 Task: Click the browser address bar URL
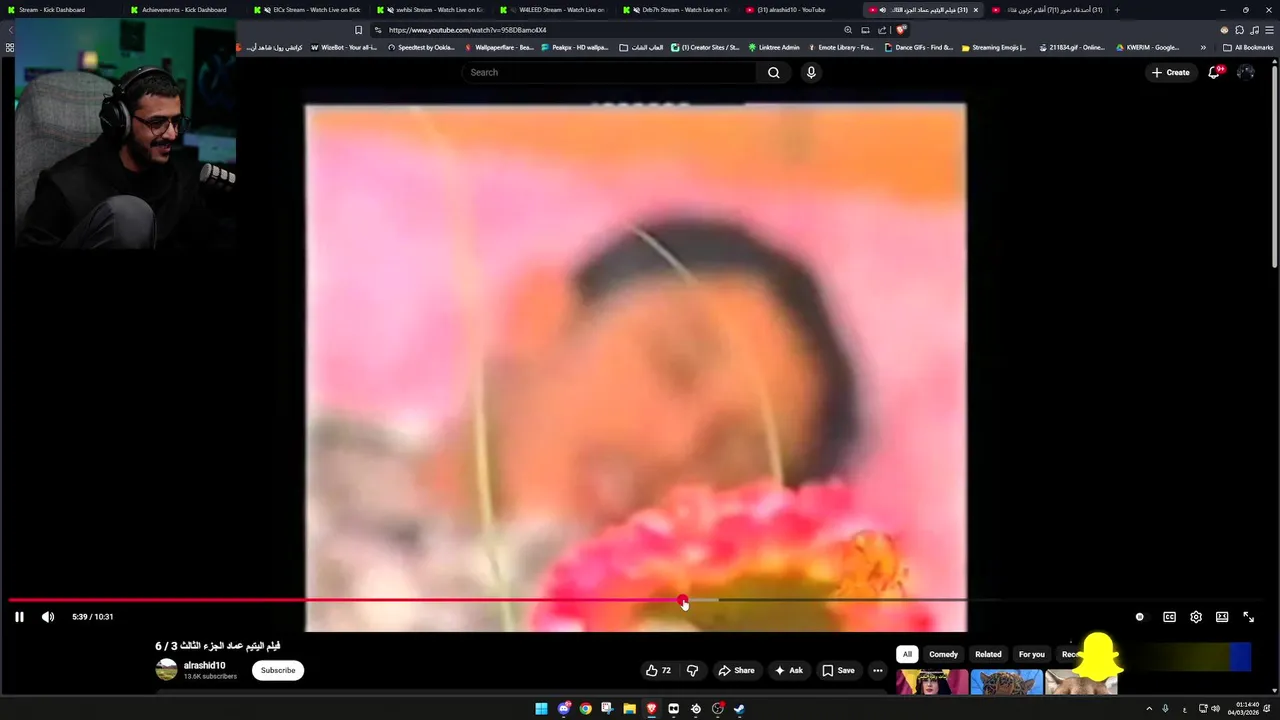click(x=467, y=30)
